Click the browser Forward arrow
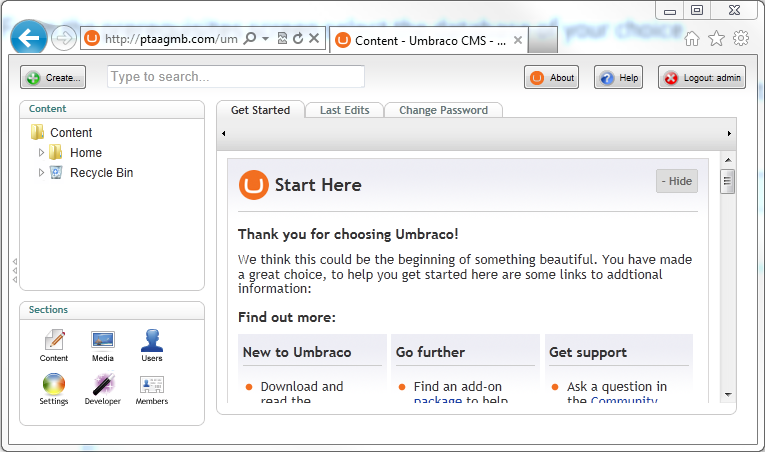The height and width of the screenshot is (452, 765). pyautogui.click(x=64, y=38)
